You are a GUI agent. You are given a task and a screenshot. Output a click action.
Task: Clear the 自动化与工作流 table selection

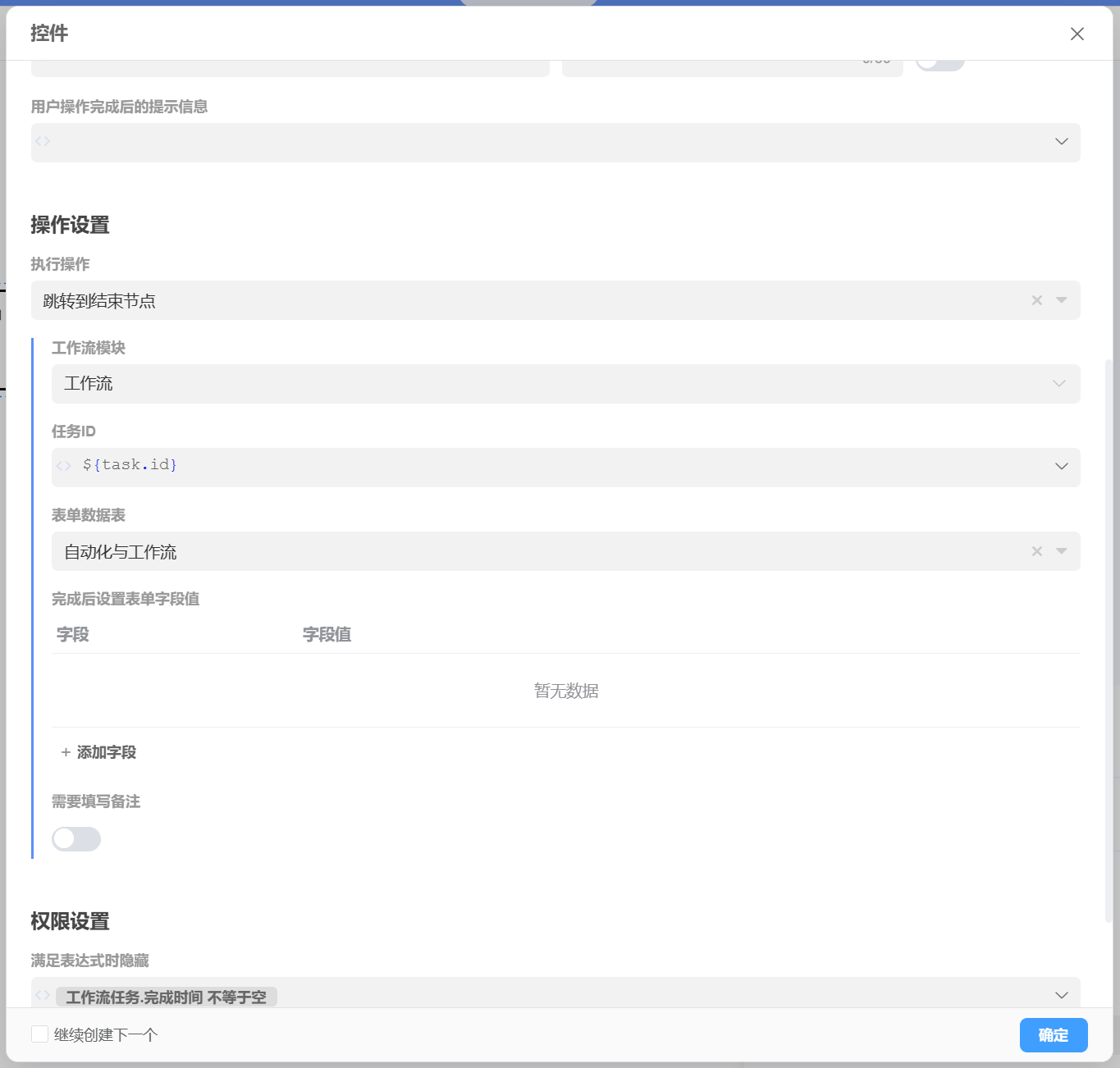(x=1037, y=551)
